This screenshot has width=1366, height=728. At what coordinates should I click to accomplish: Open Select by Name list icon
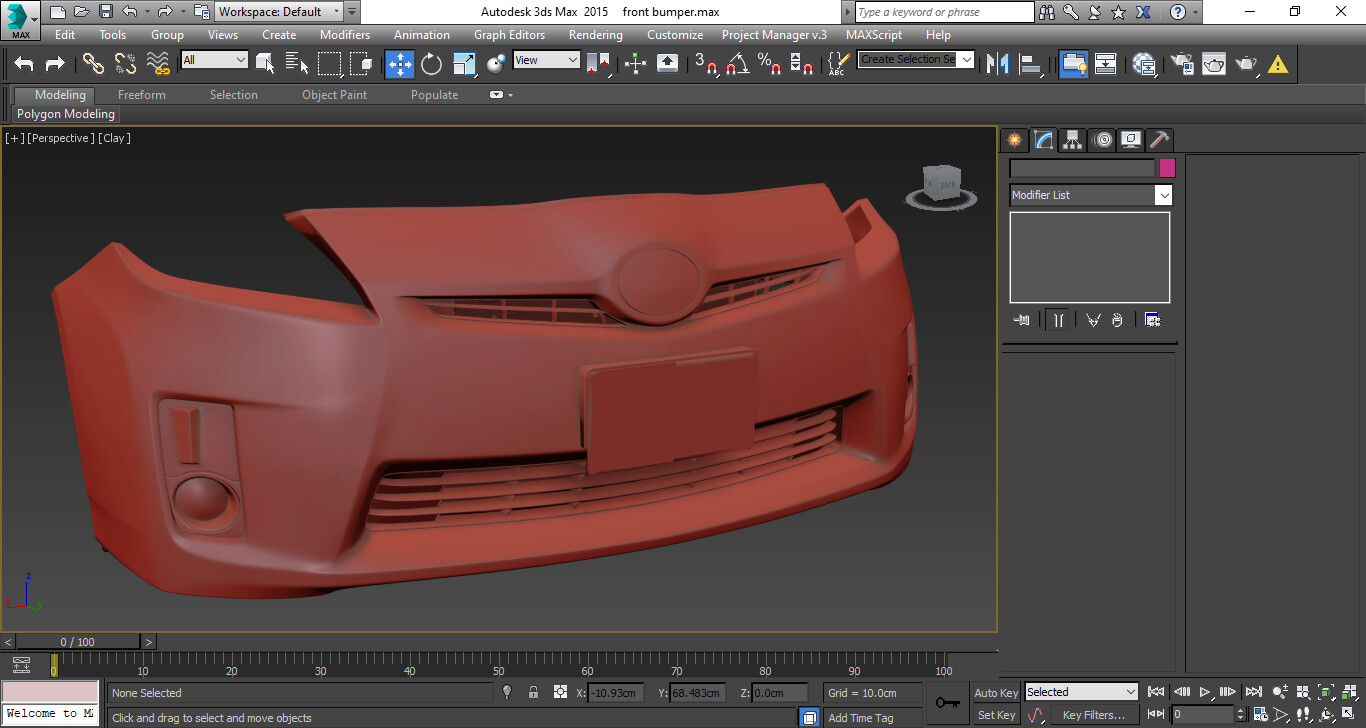[297, 64]
